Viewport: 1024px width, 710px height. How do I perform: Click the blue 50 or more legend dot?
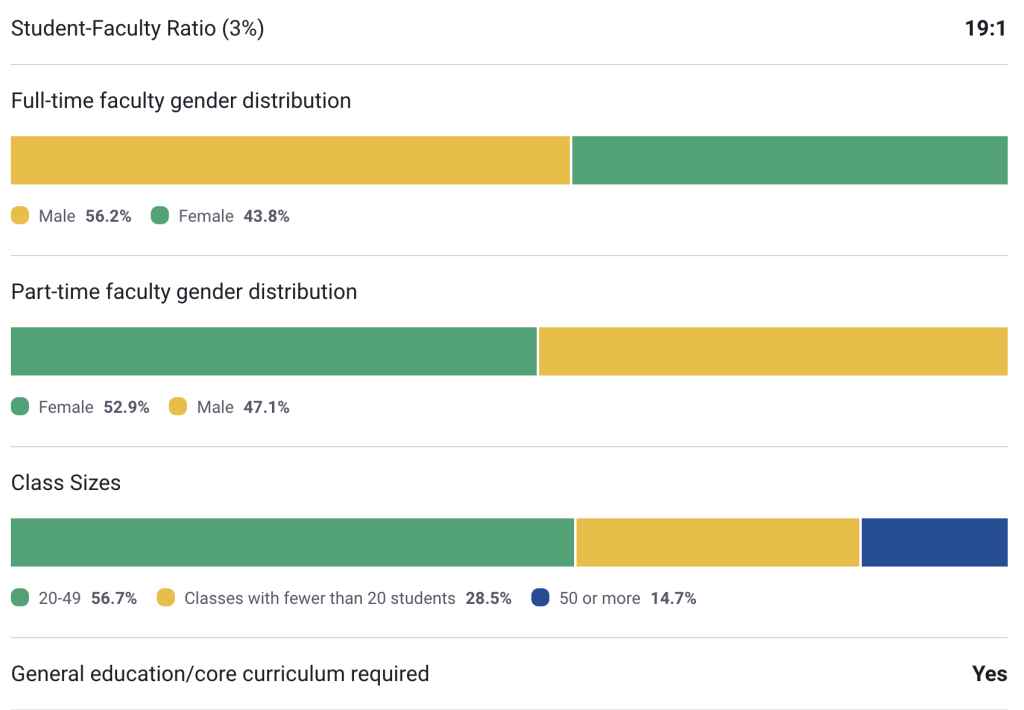(540, 598)
